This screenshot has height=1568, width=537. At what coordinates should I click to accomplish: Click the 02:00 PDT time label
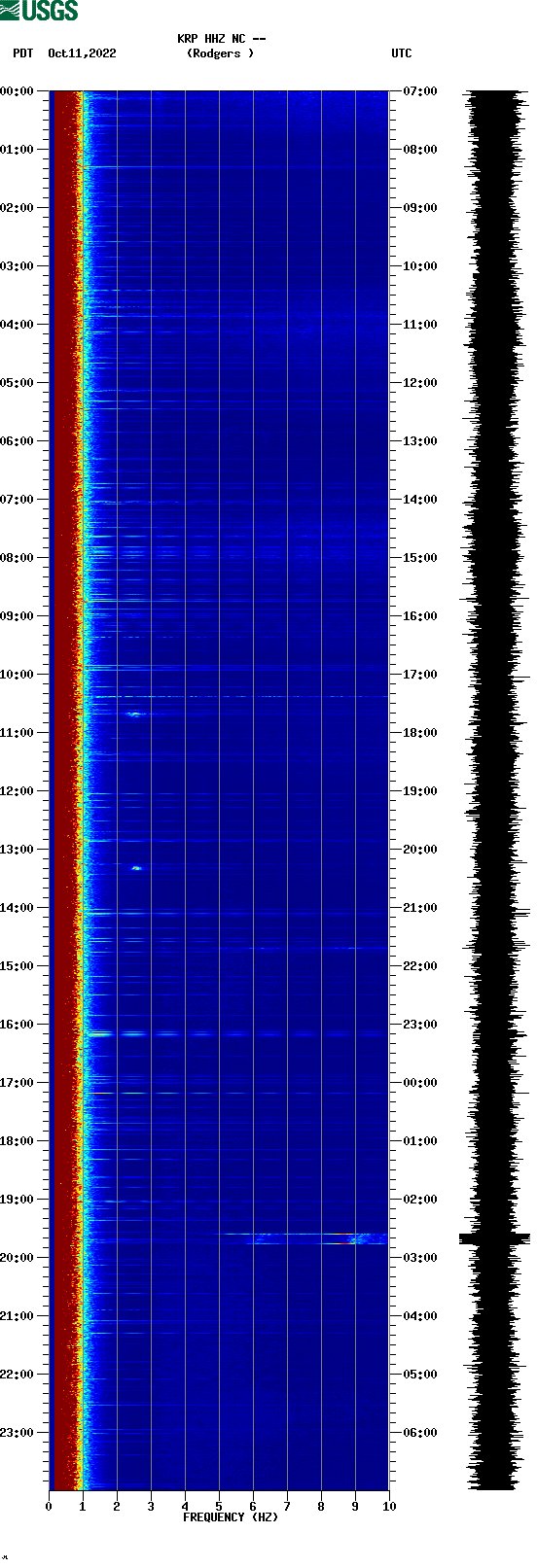(18, 208)
